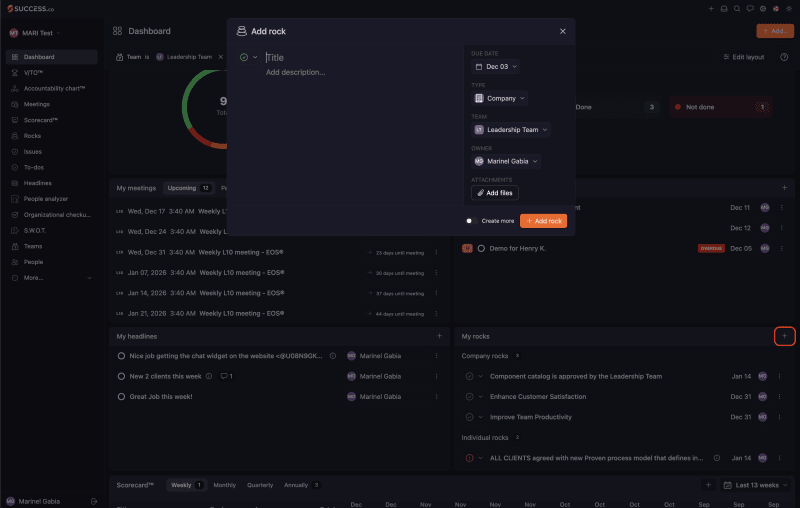Select the Monthly scorecard tab
The height and width of the screenshot is (508, 800).
(224, 485)
